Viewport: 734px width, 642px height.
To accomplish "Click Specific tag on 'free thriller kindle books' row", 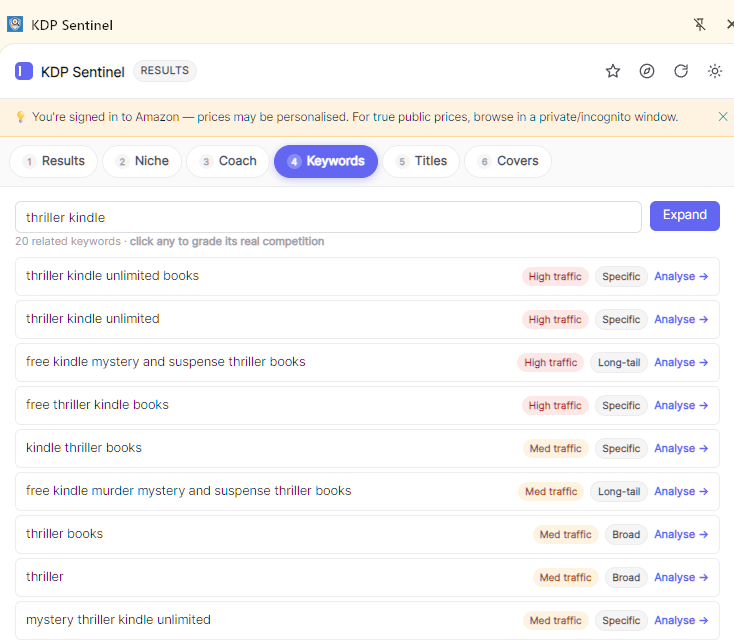I will (x=621, y=406).
